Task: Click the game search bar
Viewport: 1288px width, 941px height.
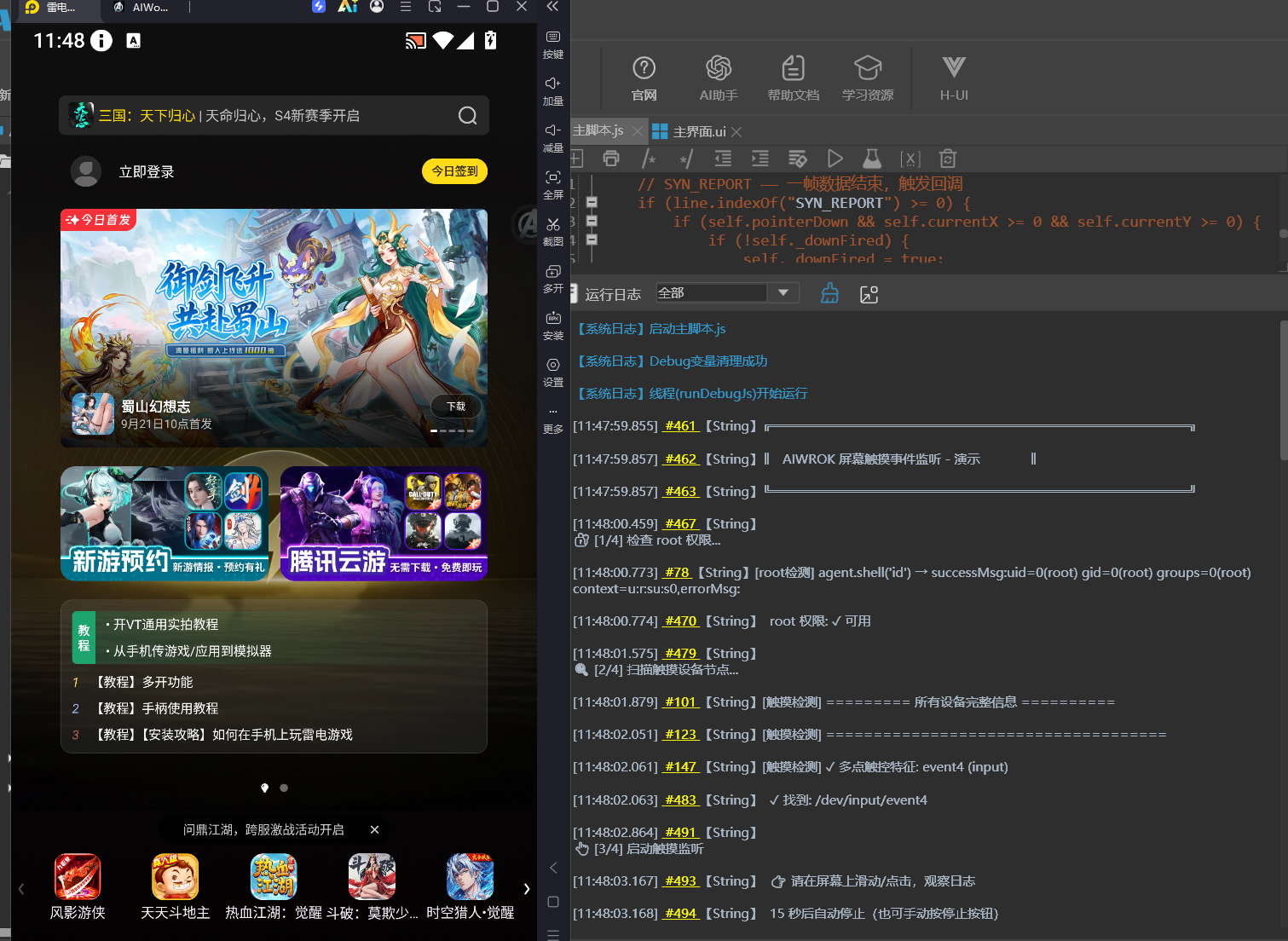Action: (x=274, y=115)
